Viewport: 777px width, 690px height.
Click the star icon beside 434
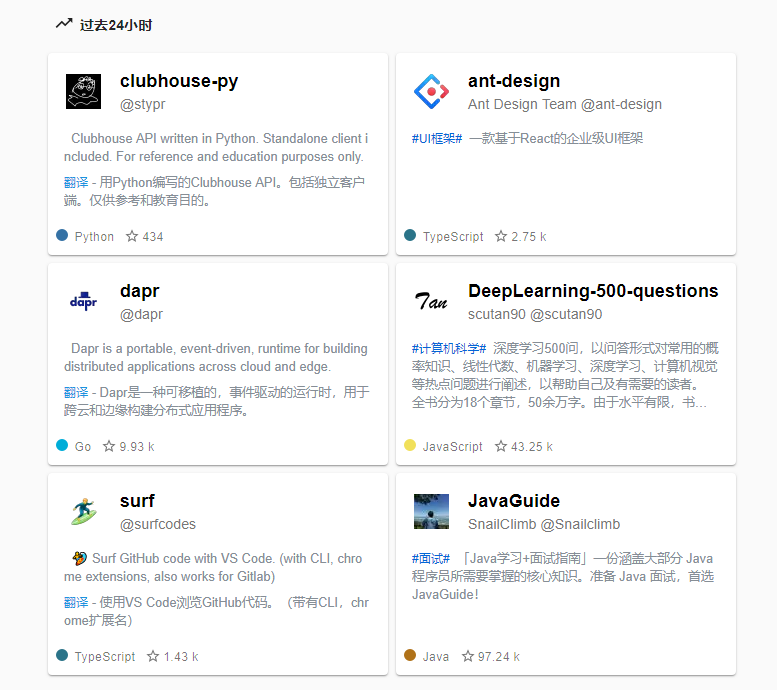coord(131,236)
